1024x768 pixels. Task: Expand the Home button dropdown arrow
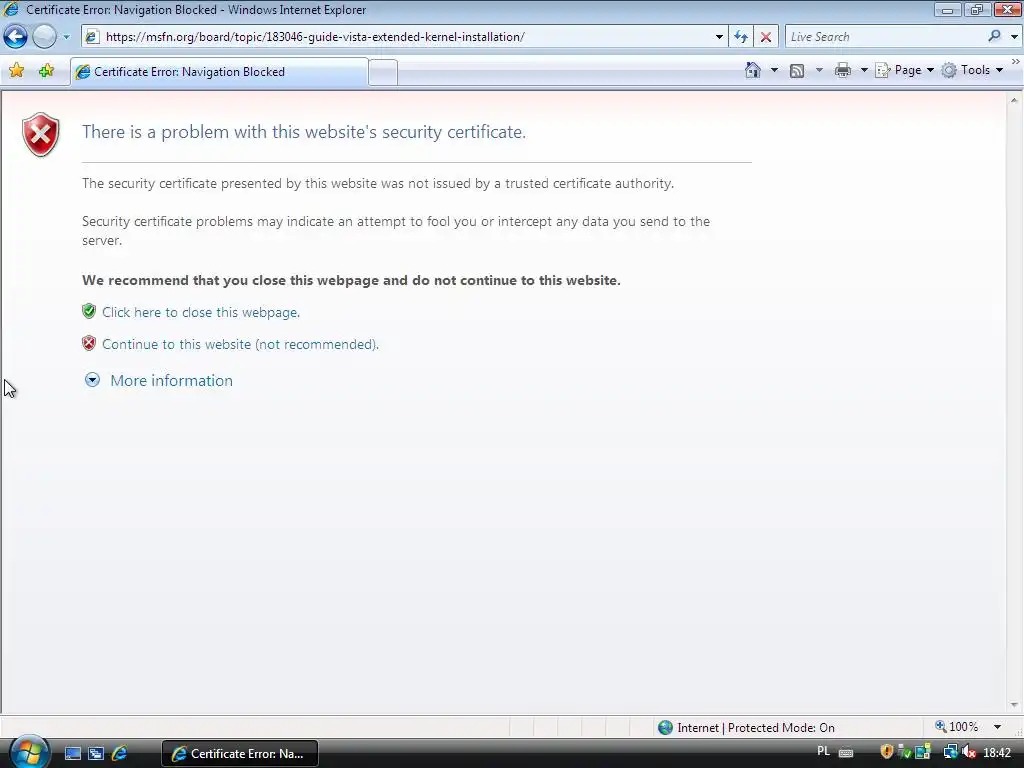point(774,70)
